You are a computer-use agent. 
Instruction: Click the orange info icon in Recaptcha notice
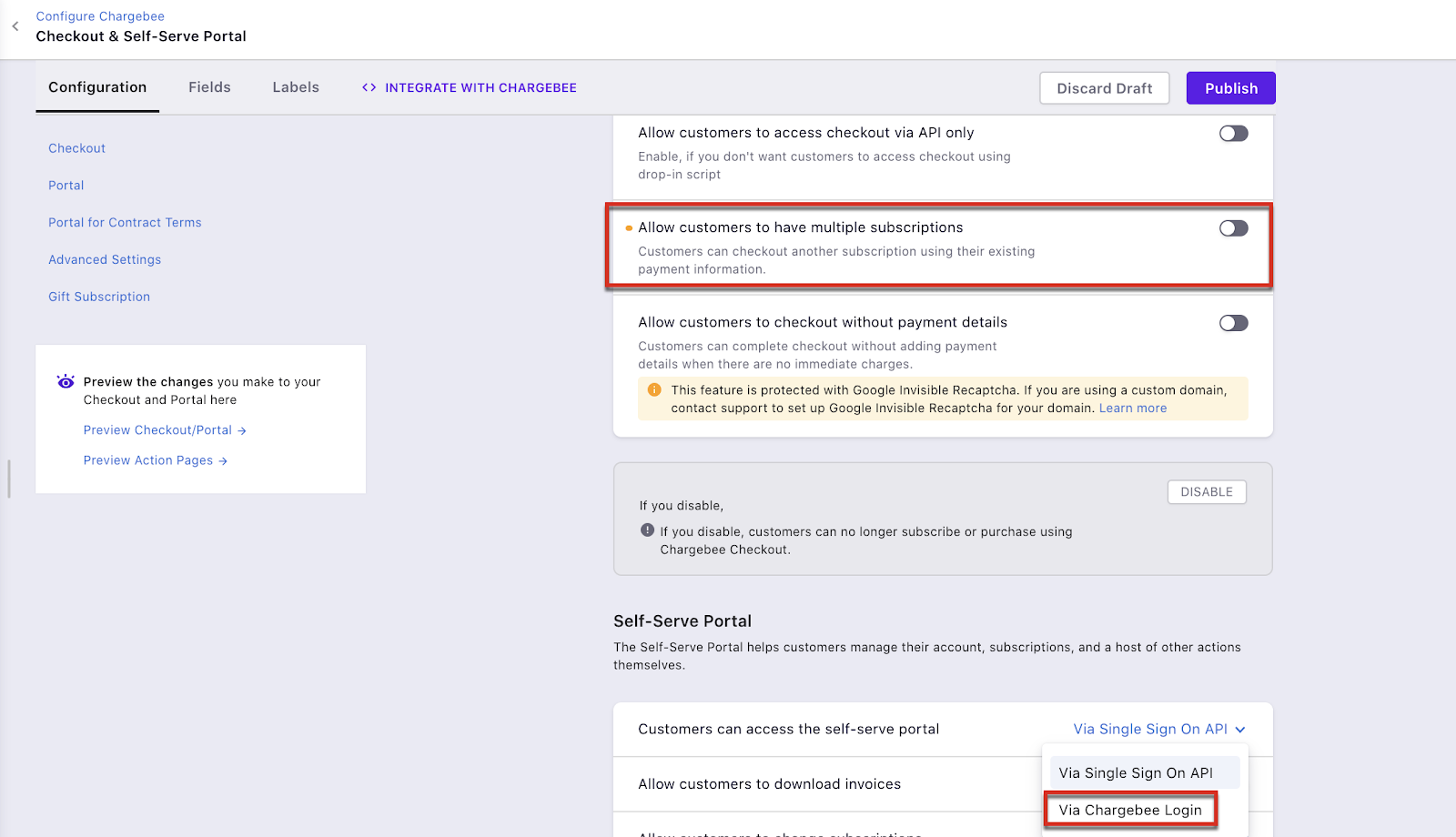pos(654,390)
